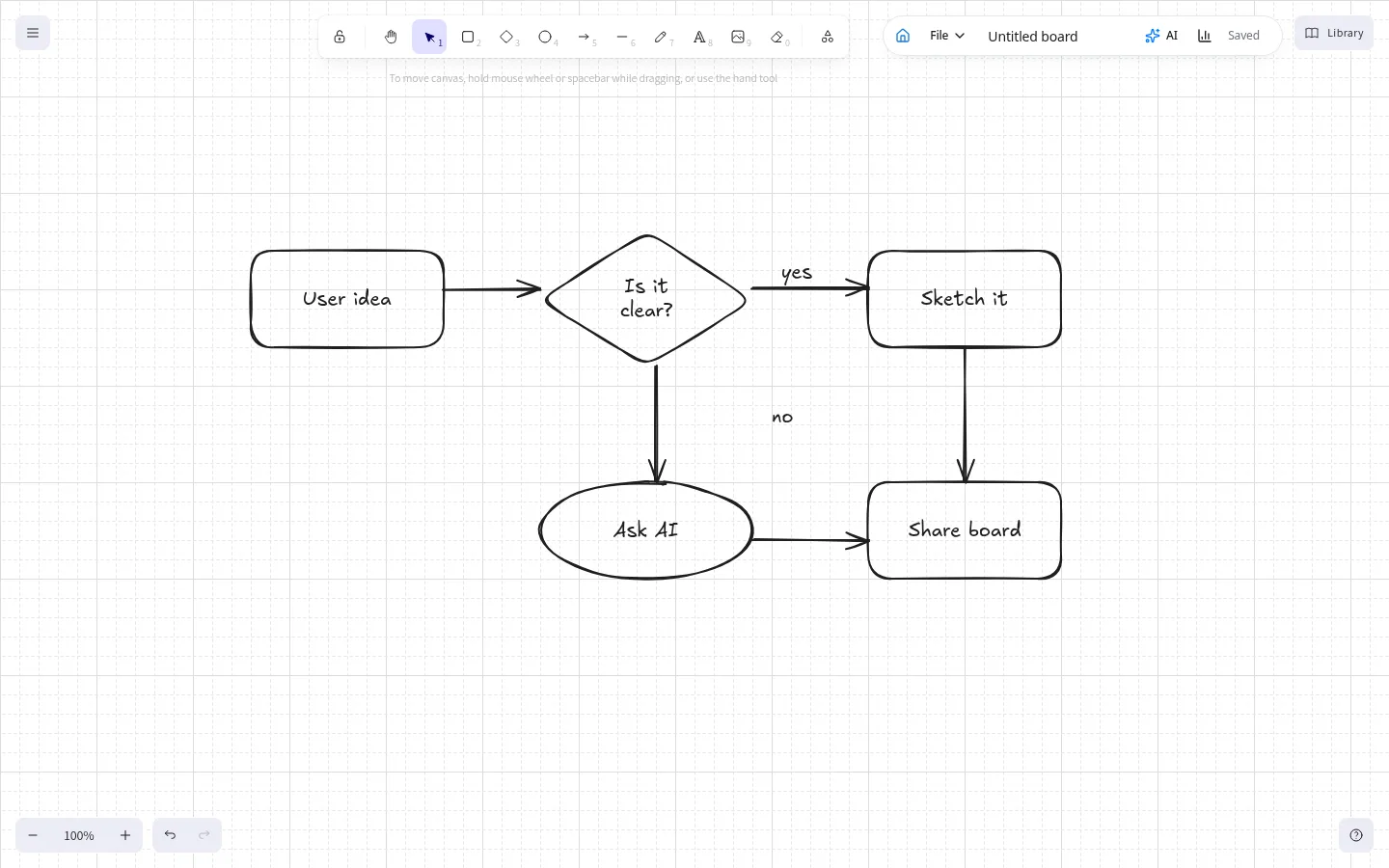This screenshot has width=1389, height=868.
Task: Open the File dropdown menu
Action: pos(946,36)
